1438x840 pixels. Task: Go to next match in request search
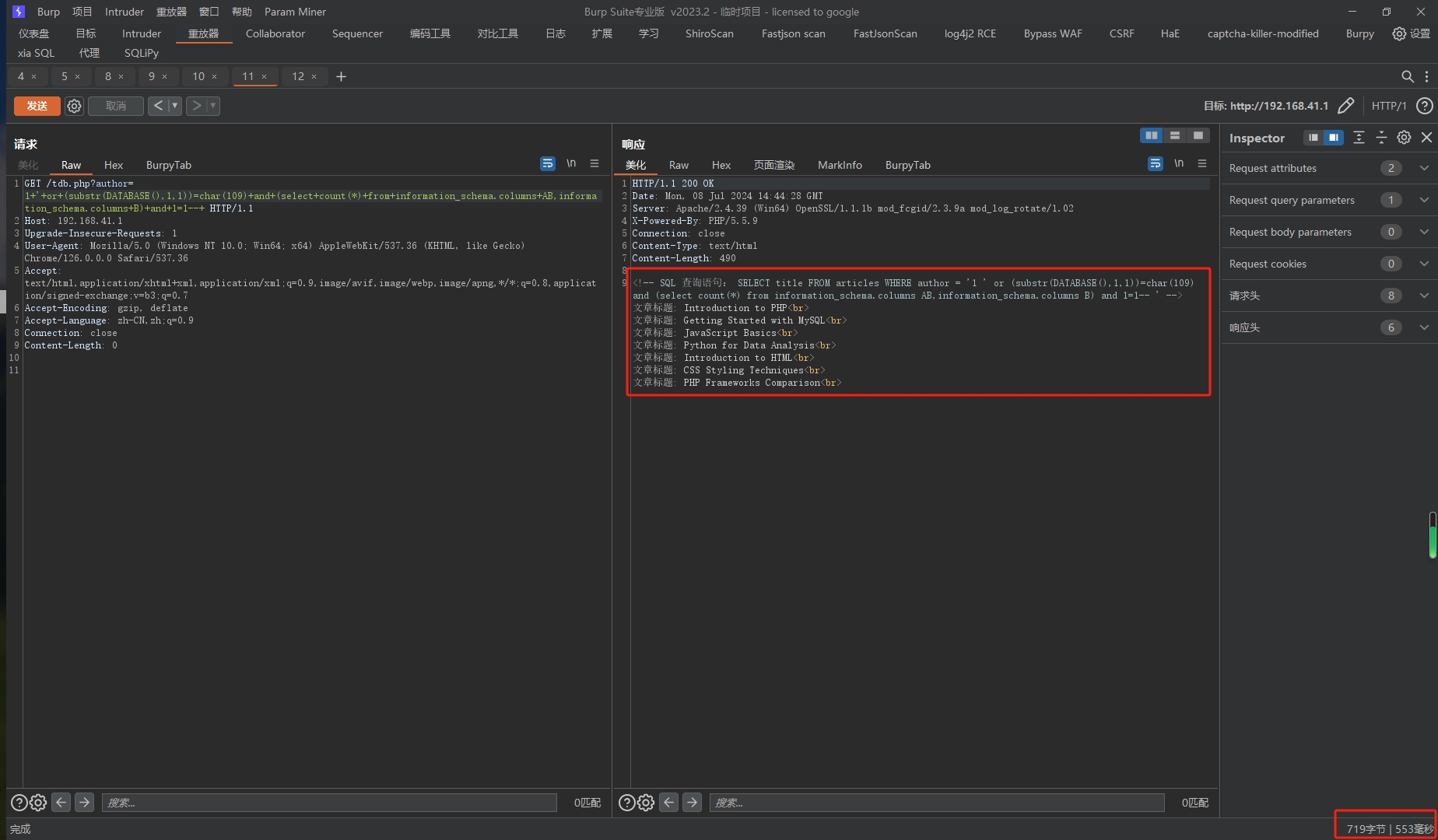pyautogui.click(x=85, y=802)
